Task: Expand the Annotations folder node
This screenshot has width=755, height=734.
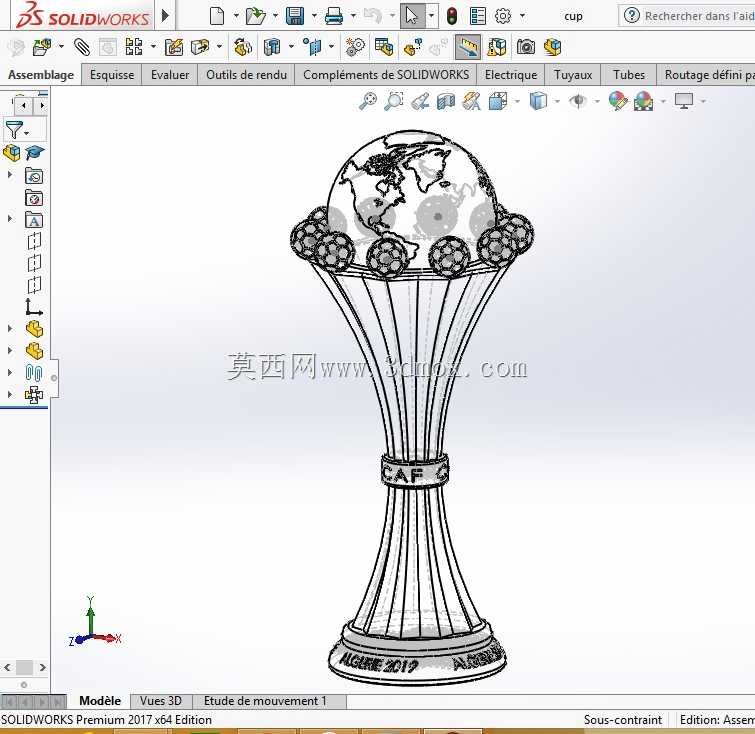Action: click(10, 219)
